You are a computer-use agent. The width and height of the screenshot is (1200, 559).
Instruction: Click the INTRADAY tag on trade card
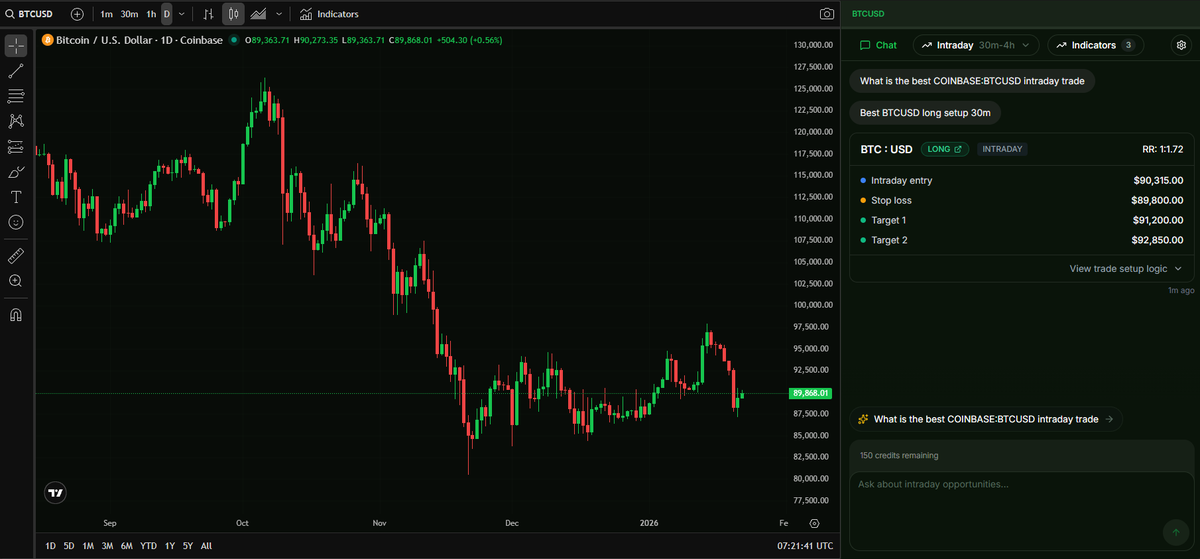click(x=1002, y=149)
